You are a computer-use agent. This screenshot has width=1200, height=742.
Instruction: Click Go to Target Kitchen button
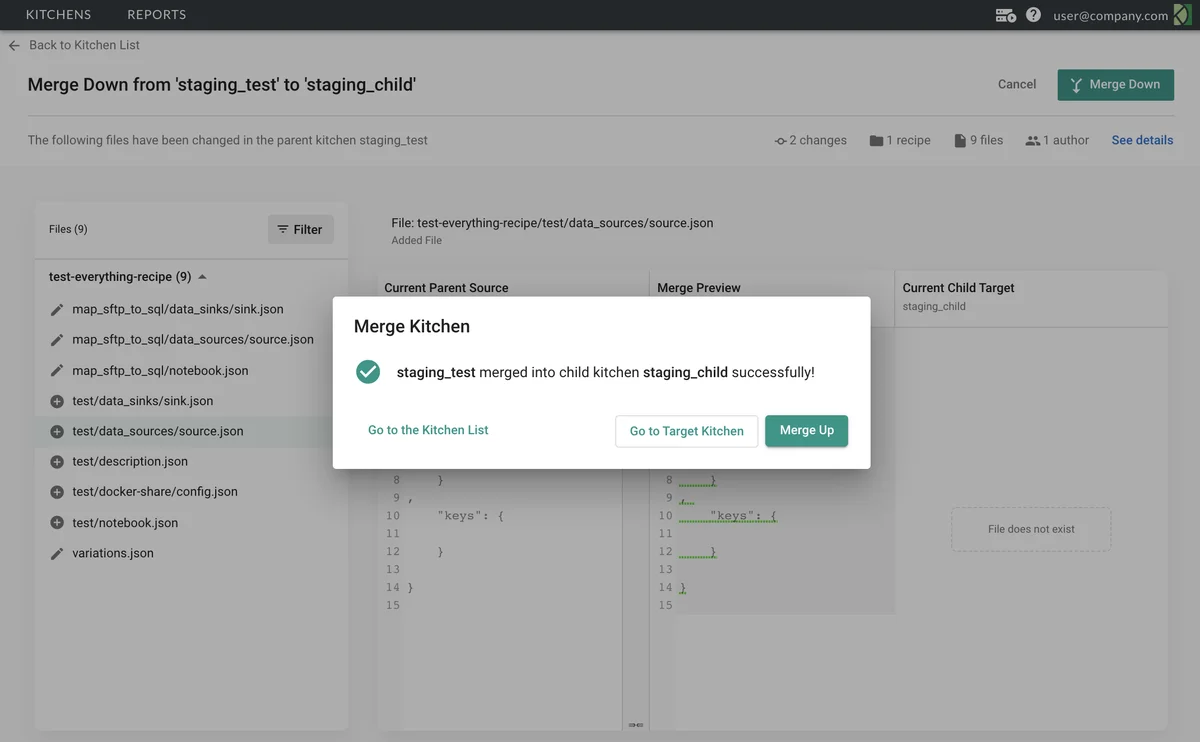click(686, 431)
